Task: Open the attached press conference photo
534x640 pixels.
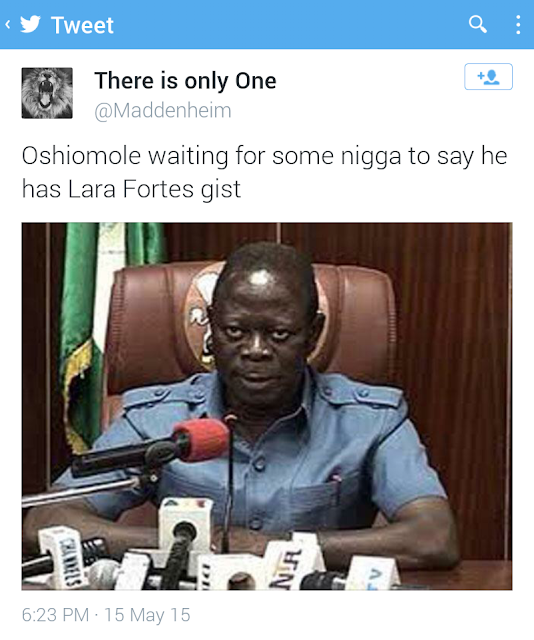Action: coord(267,406)
